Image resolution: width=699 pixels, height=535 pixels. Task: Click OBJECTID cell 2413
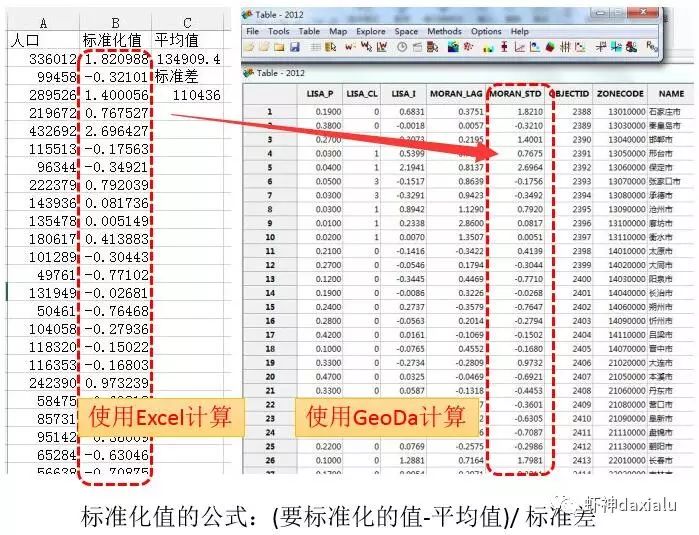571,460
